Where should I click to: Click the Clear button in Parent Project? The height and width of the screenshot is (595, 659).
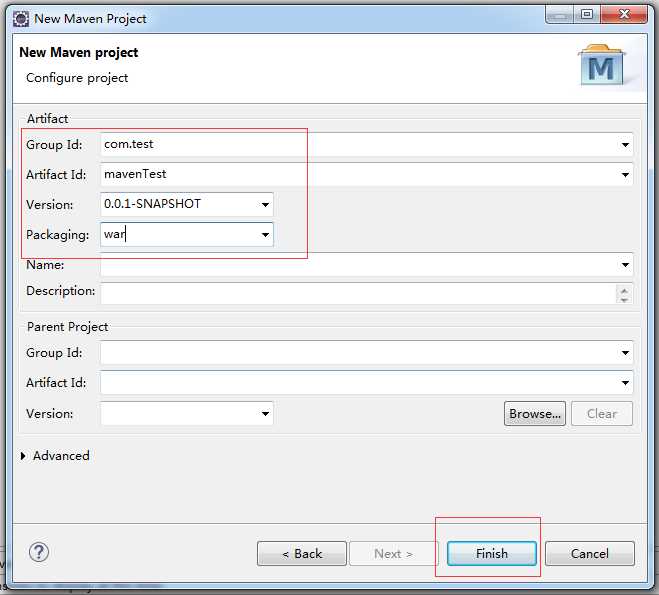602,413
